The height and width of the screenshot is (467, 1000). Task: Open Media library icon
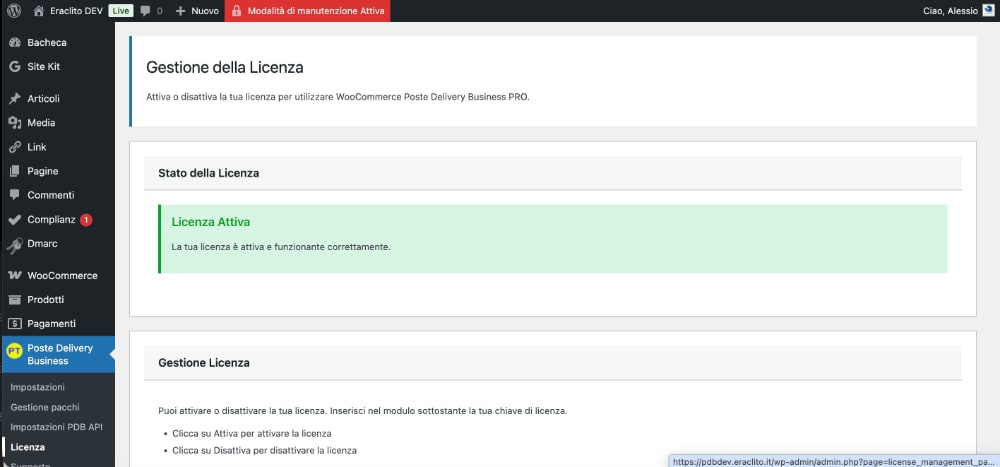click(14, 123)
